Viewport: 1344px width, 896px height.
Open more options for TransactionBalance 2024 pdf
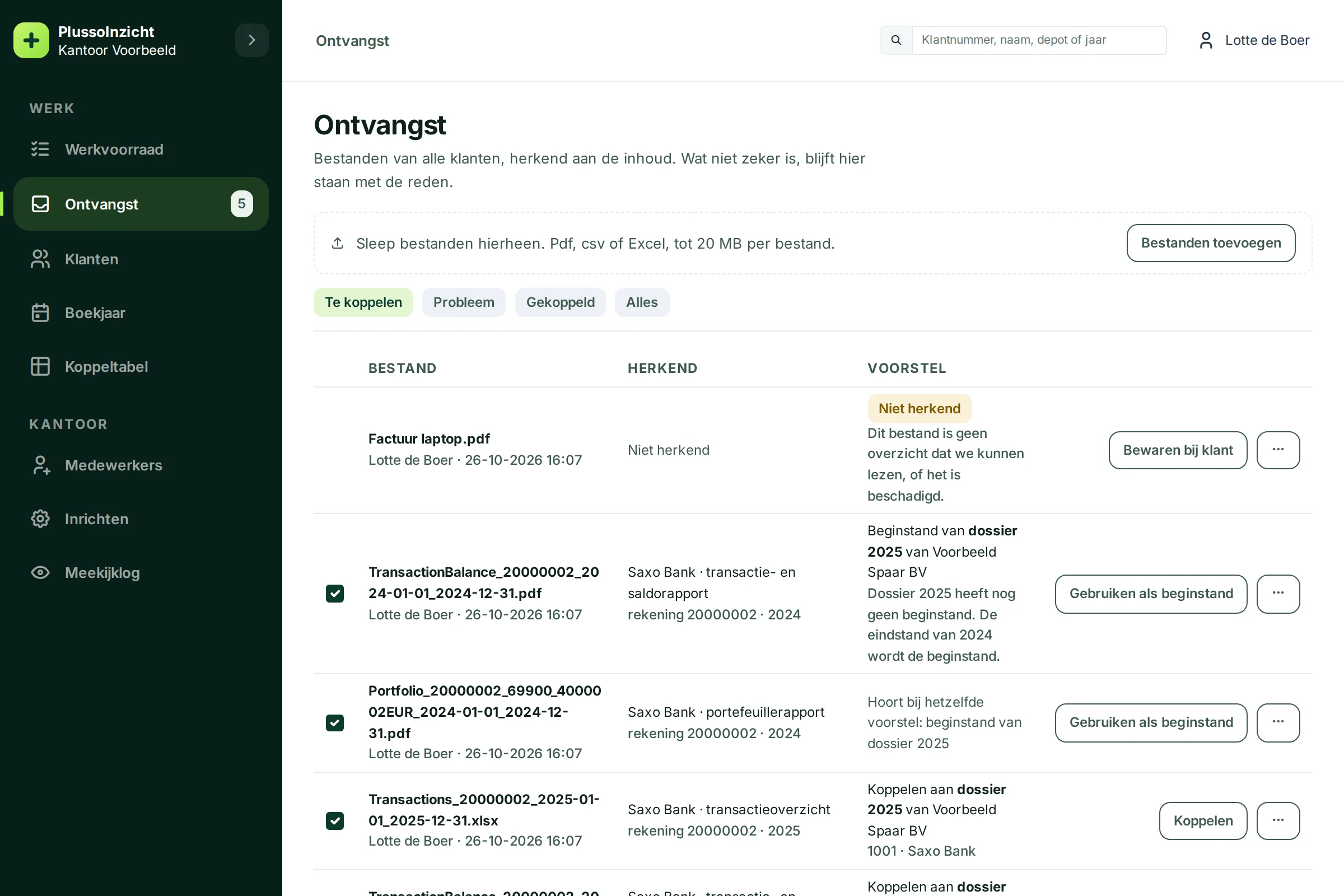1278,594
